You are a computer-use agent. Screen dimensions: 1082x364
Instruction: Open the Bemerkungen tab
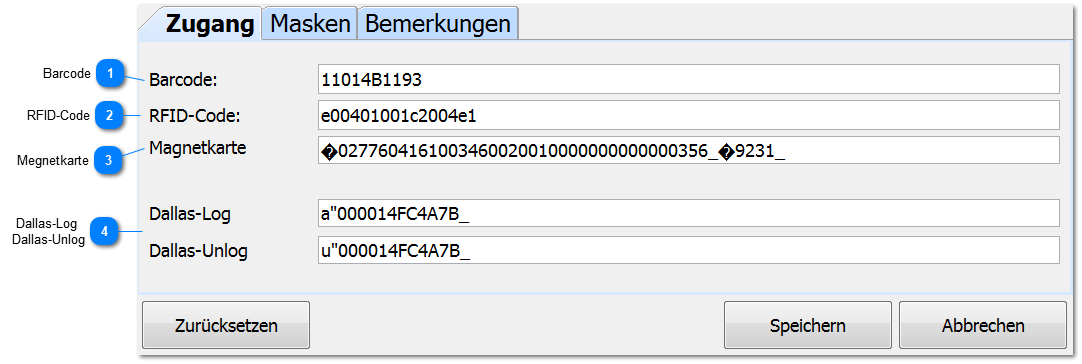point(437,24)
